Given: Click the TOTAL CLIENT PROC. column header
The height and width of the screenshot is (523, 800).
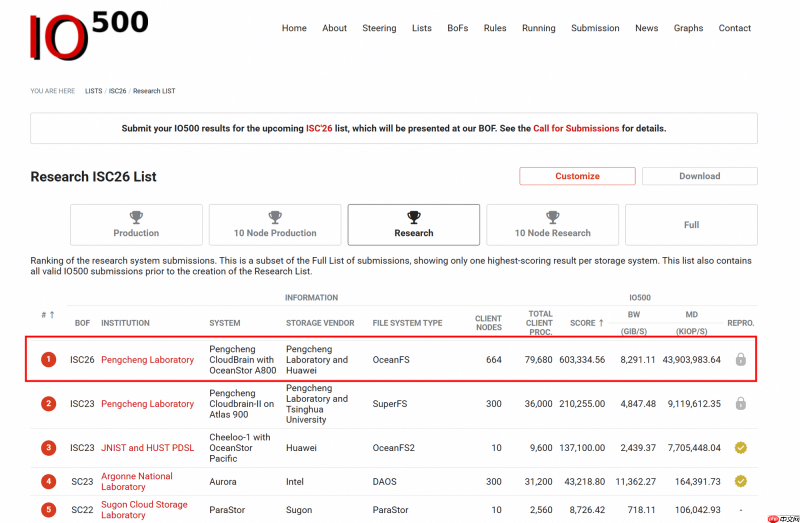Looking at the screenshot, I should point(539,323).
